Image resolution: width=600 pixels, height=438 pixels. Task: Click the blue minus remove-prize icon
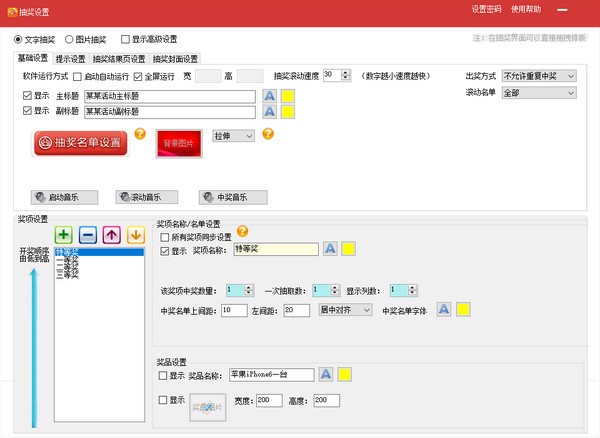coord(88,235)
